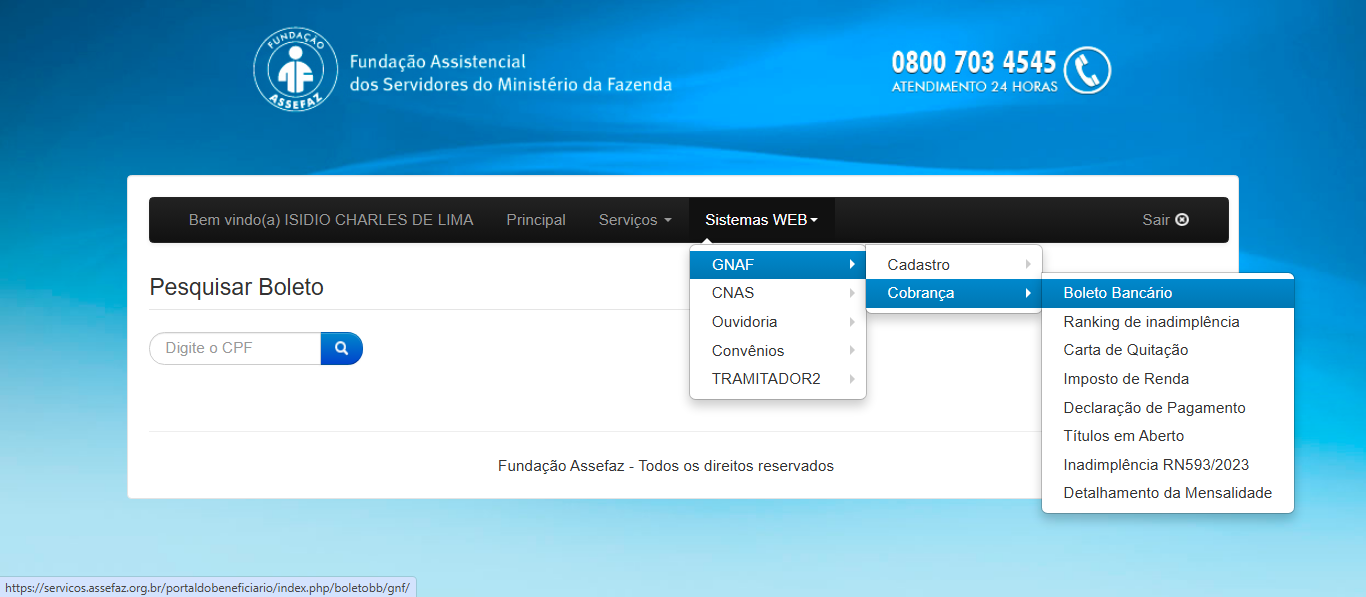Choose Imposto de Renda option

pyautogui.click(x=1167, y=379)
